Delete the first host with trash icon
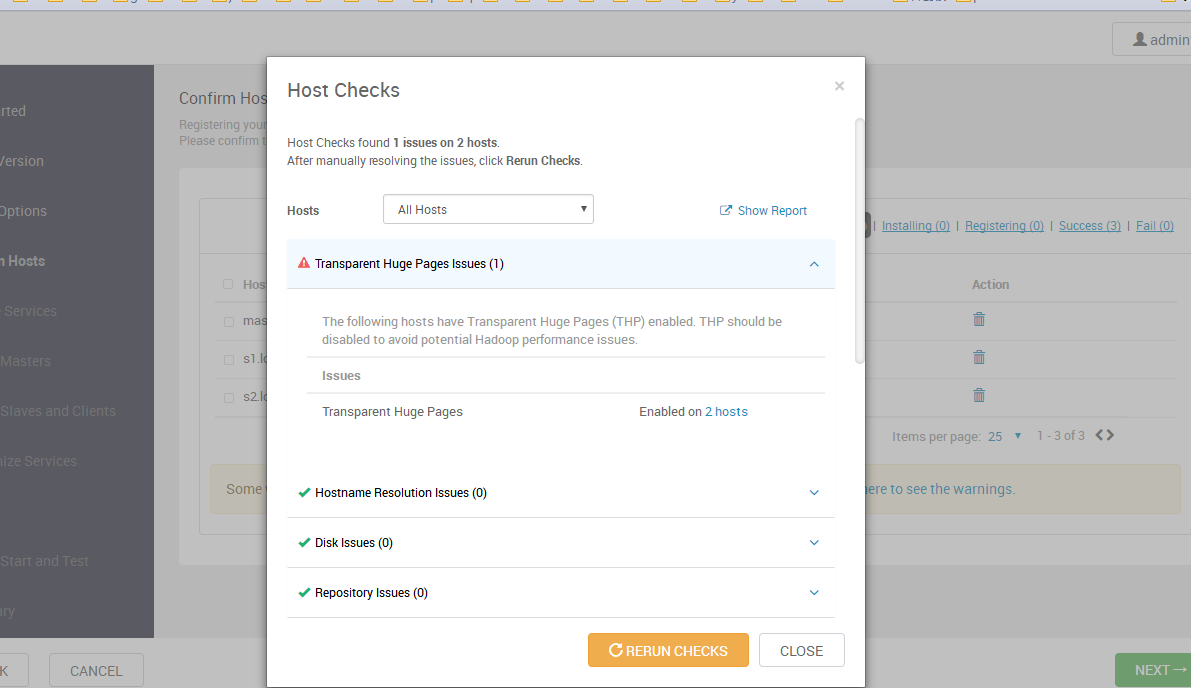This screenshot has width=1191, height=688. 979,320
